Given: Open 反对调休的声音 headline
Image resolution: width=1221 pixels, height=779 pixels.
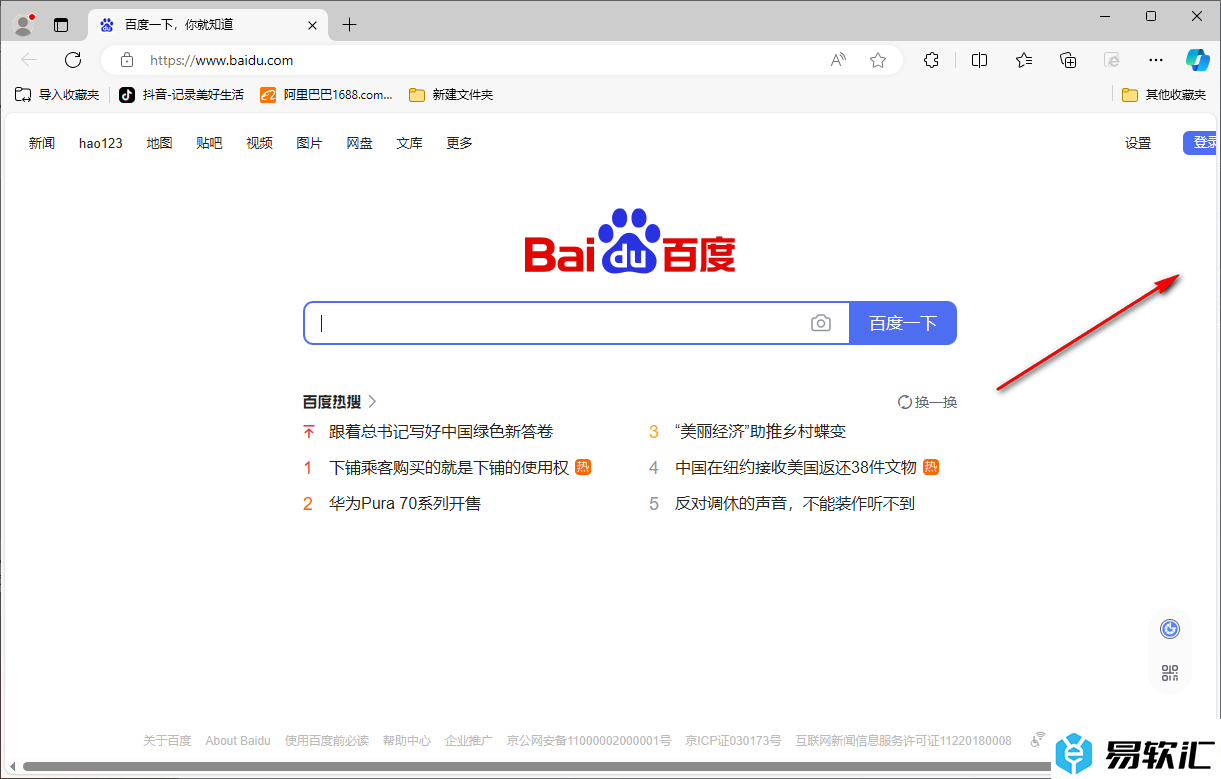Looking at the screenshot, I should [795, 504].
